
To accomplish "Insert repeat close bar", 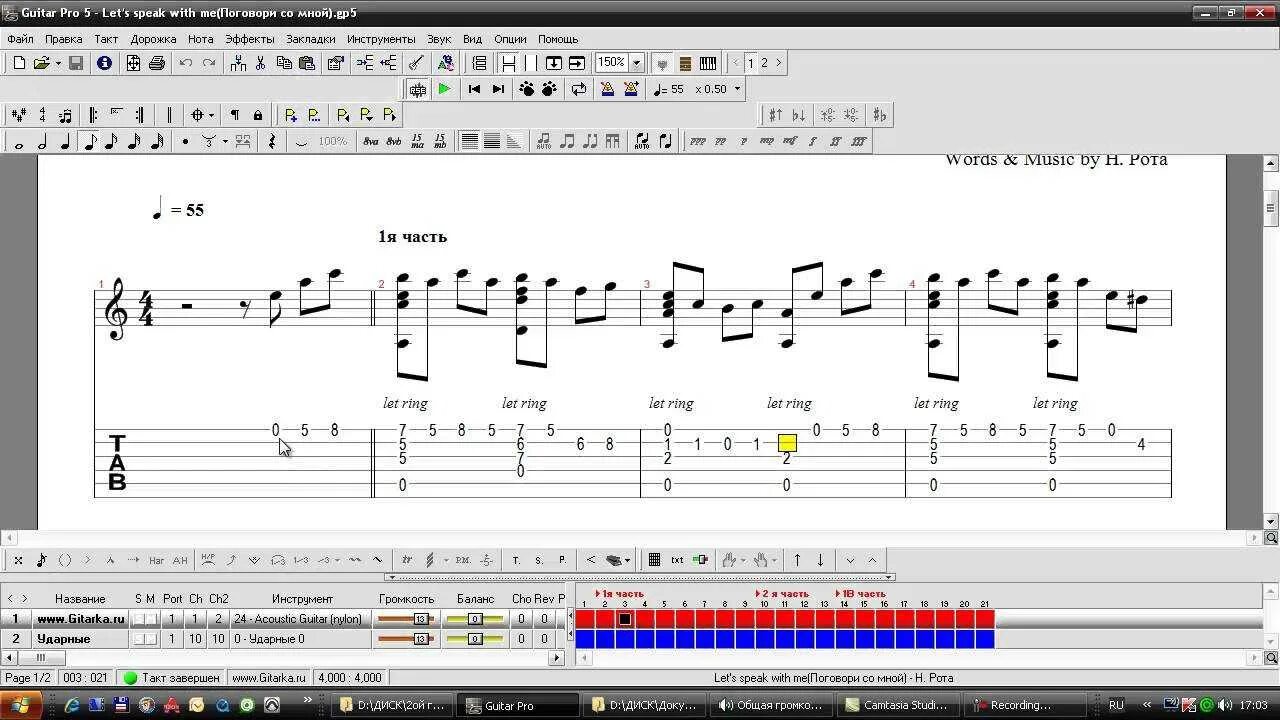I will click(140, 115).
